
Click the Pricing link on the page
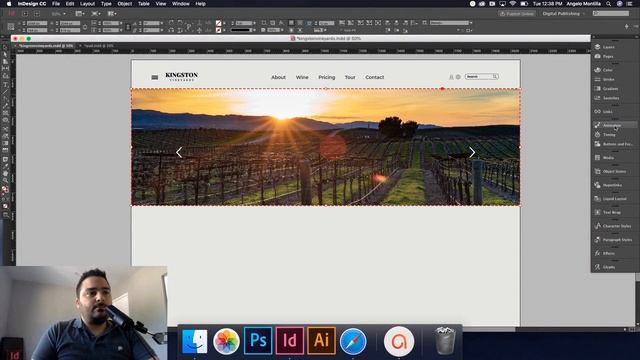tap(327, 77)
